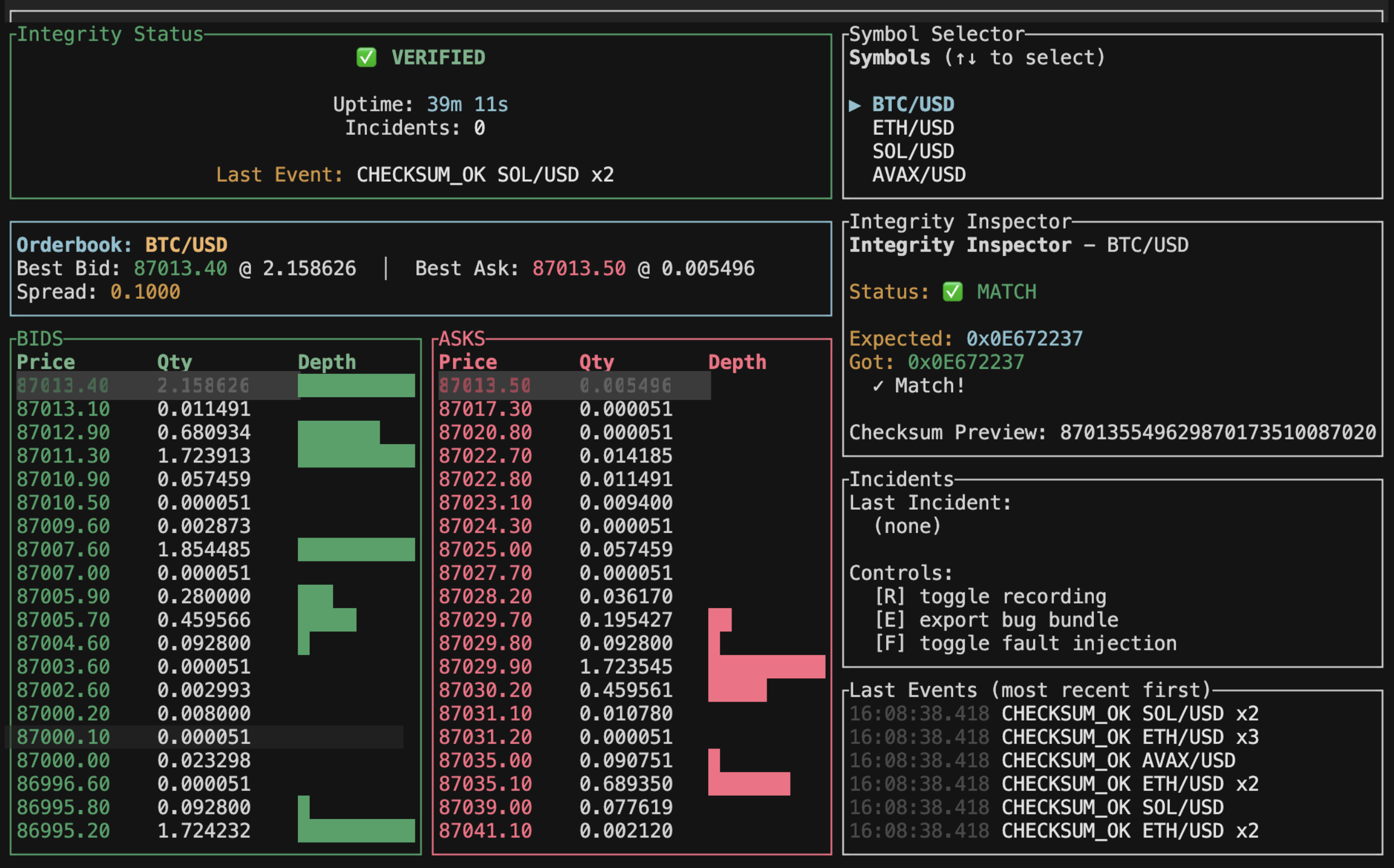This screenshot has height=868, width=1394.
Task: Select ETH/USD in Symbol Selector
Action: 912,128
